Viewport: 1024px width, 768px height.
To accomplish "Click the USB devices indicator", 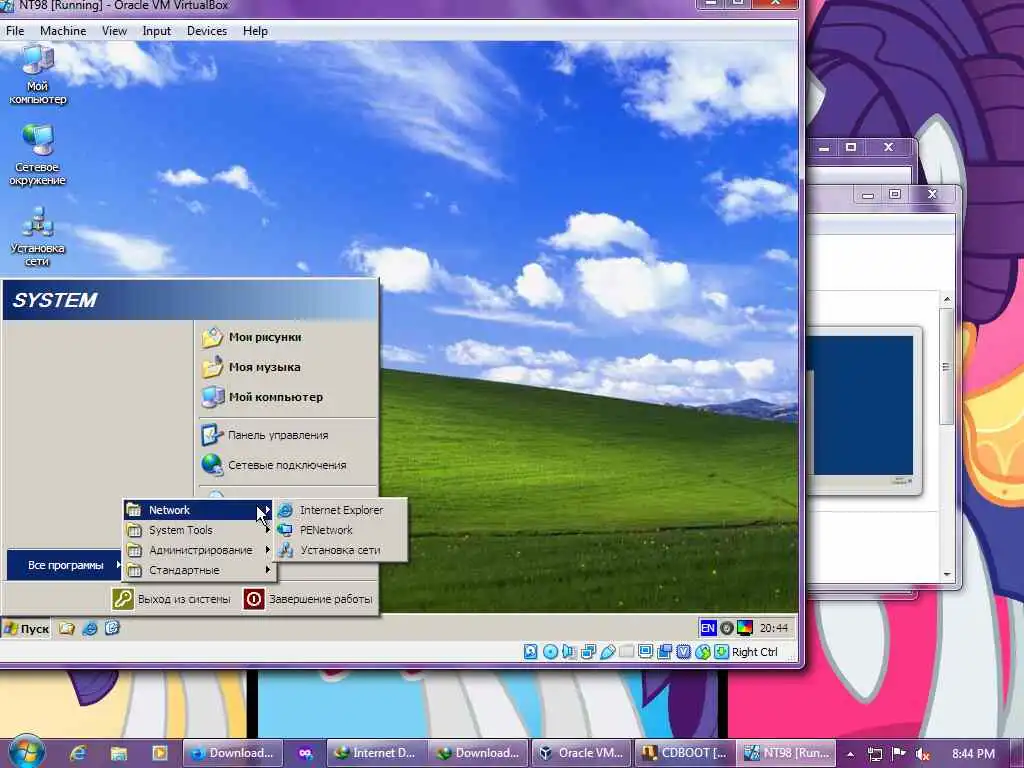I will coord(607,652).
